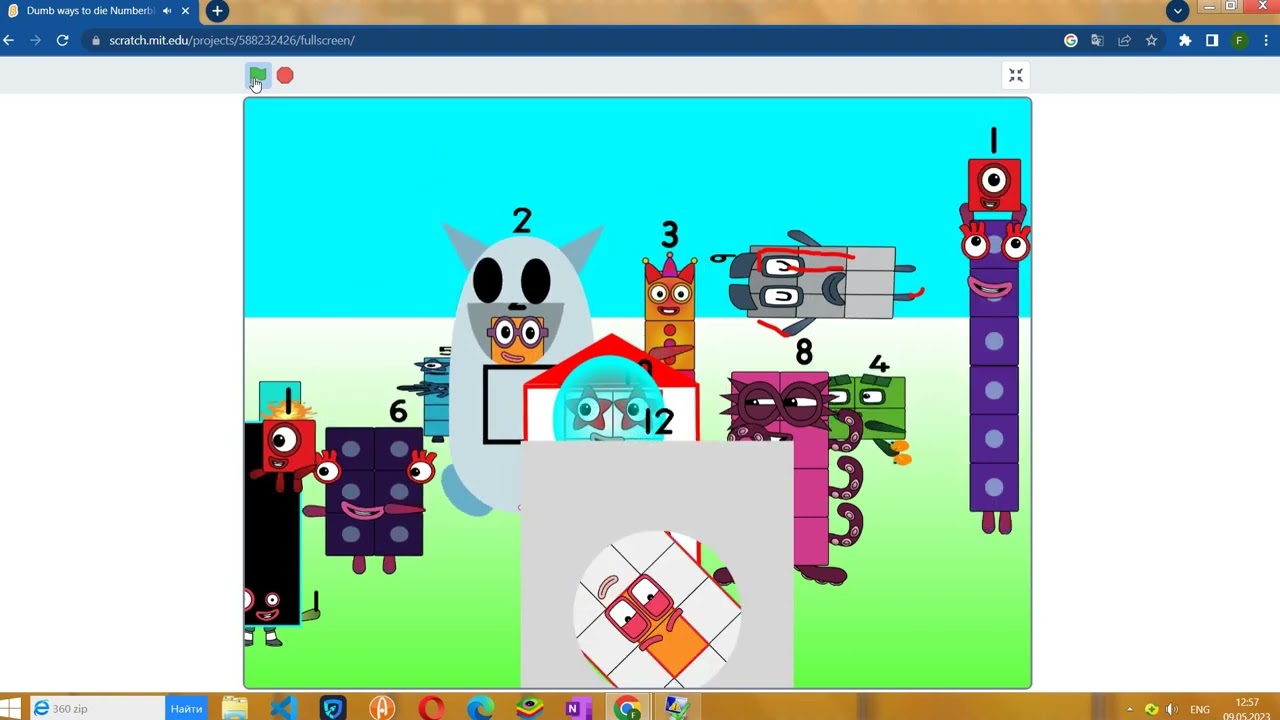Launch Visual Studio Code from the taskbar
Image resolution: width=1280 pixels, height=720 pixels.
[283, 708]
